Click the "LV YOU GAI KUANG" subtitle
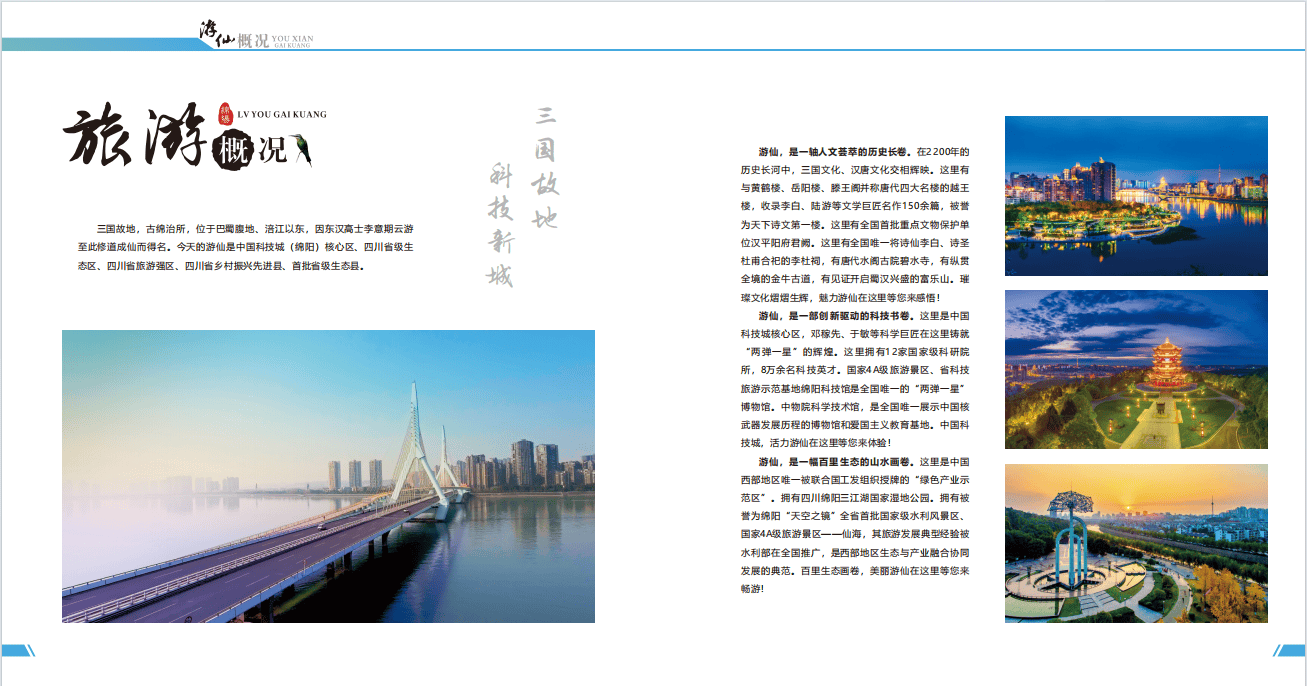 click(x=283, y=115)
